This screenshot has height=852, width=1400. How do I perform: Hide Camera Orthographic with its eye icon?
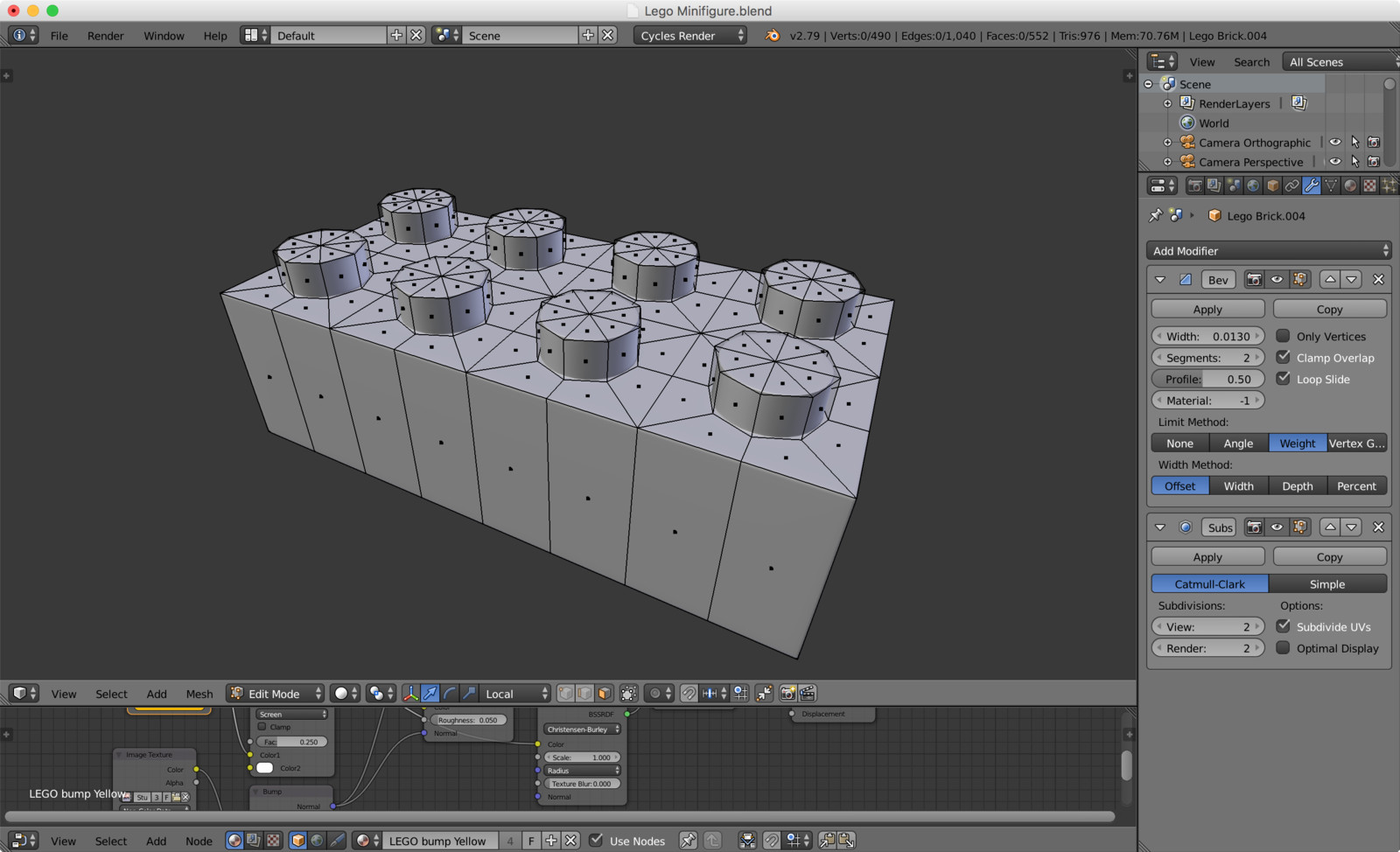pos(1335,142)
